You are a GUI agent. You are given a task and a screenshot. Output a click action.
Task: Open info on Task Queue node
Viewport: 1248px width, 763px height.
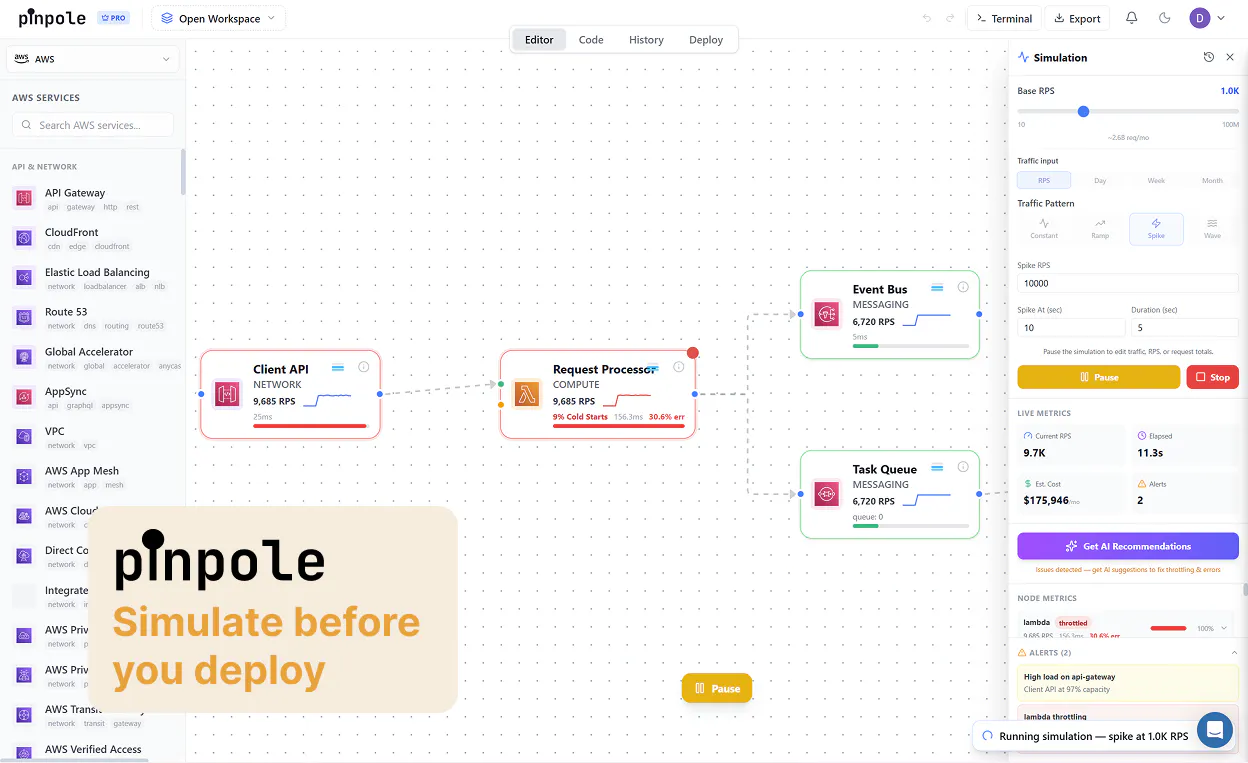pyautogui.click(x=963, y=467)
